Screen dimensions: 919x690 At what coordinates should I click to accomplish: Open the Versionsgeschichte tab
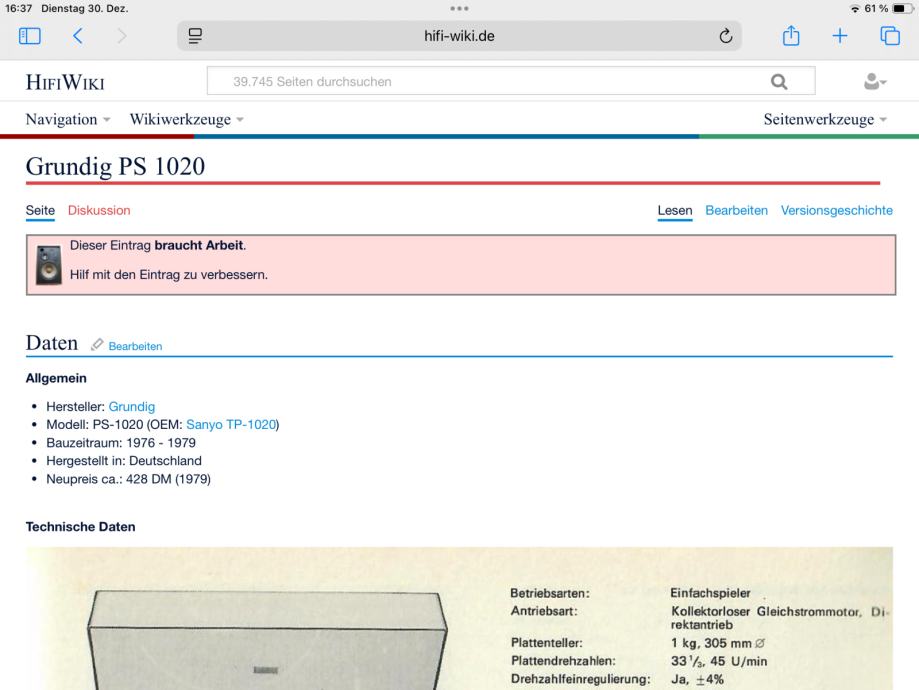[x=836, y=210]
